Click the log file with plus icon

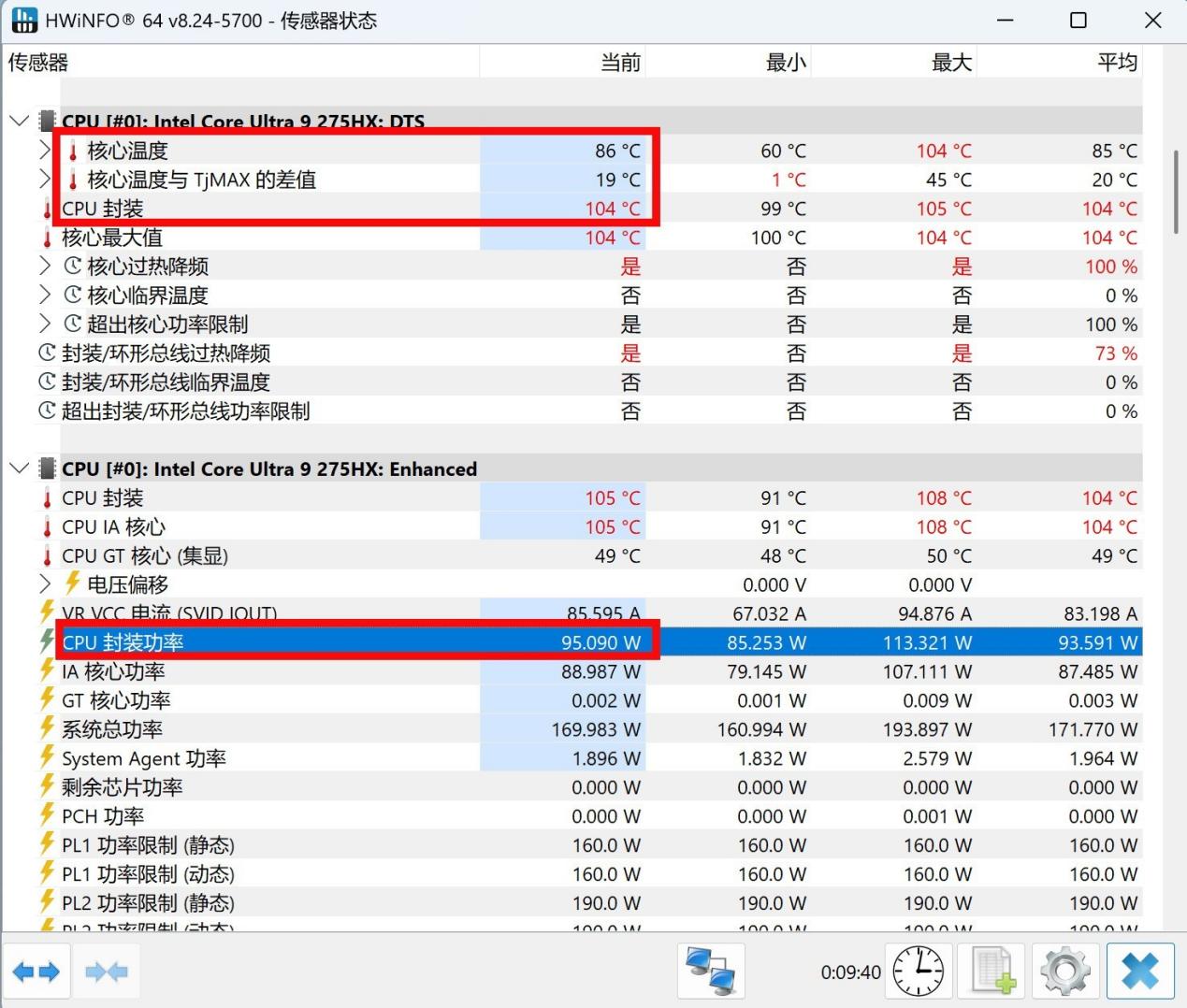tap(992, 972)
